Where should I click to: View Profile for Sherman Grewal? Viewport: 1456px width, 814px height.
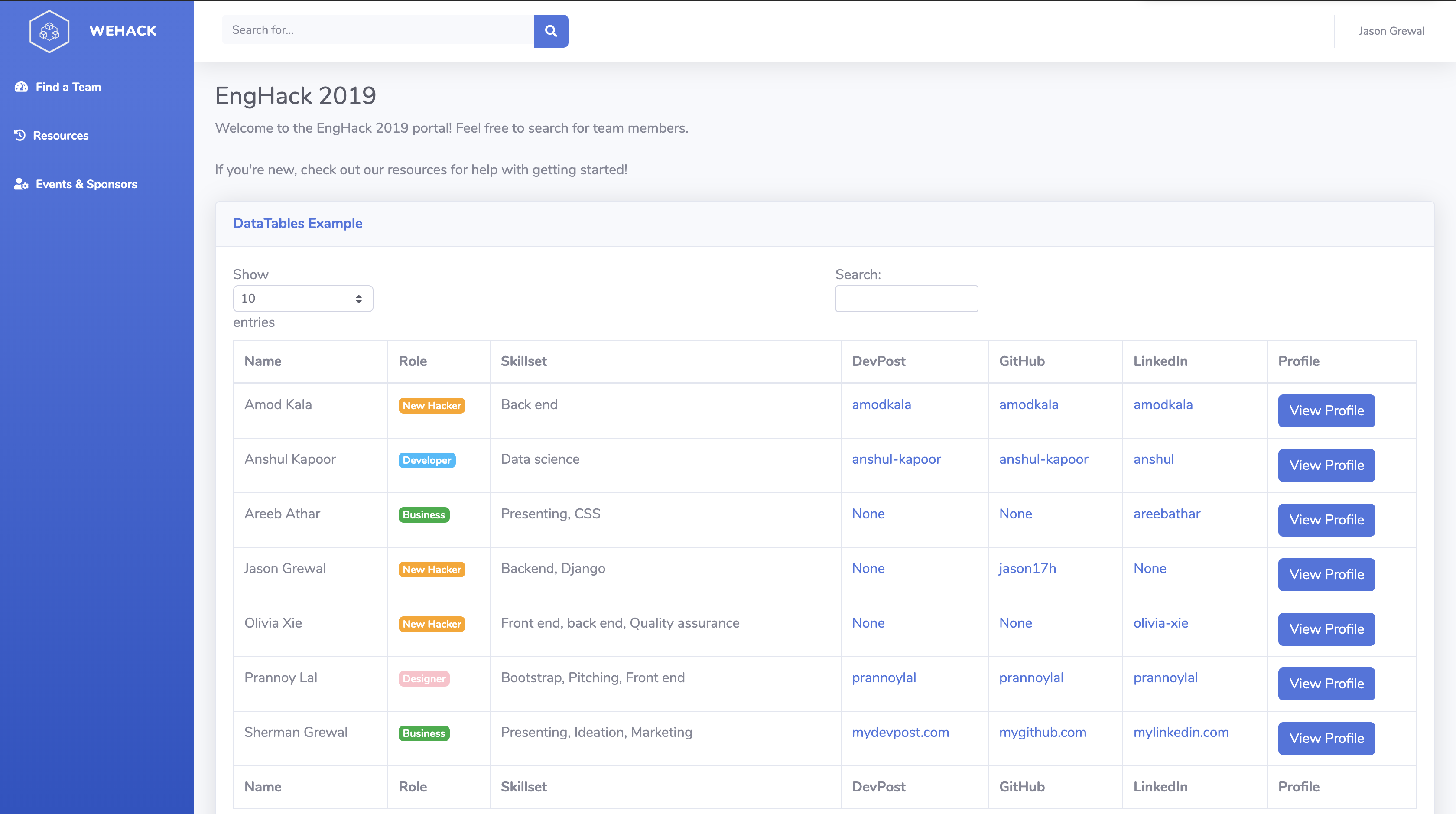(x=1326, y=738)
